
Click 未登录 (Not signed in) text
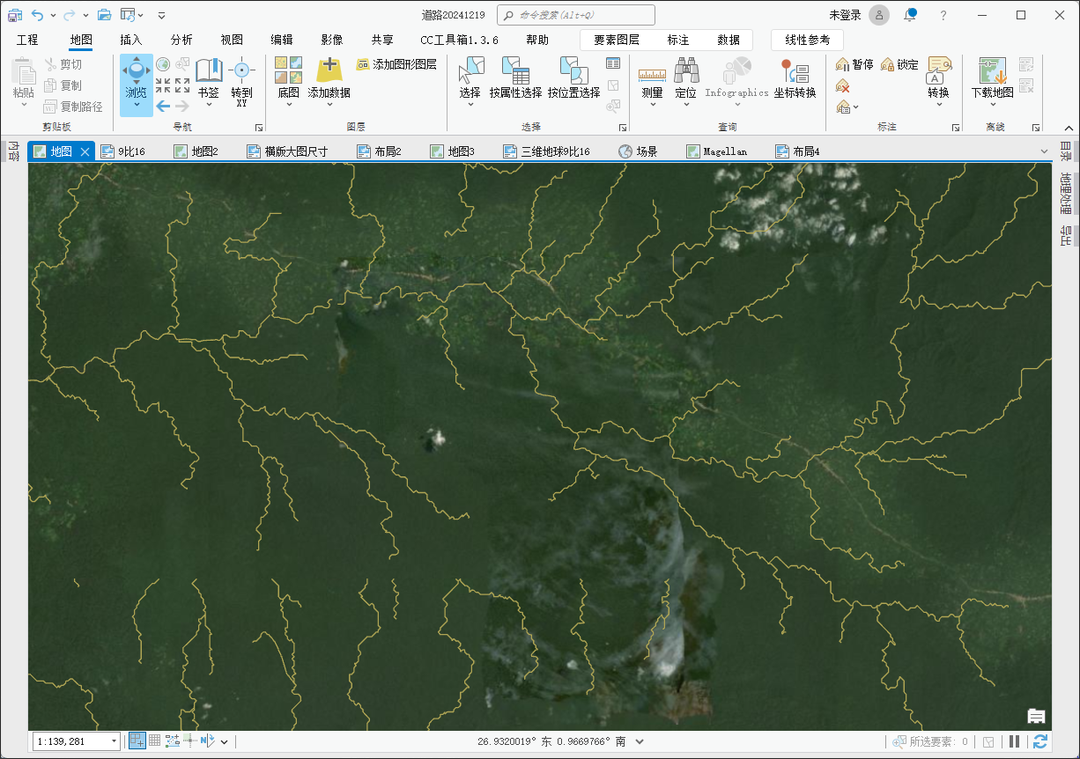tap(845, 15)
